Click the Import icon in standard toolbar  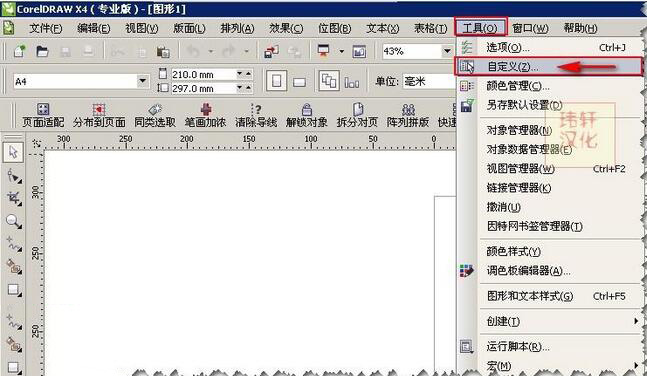[271, 52]
